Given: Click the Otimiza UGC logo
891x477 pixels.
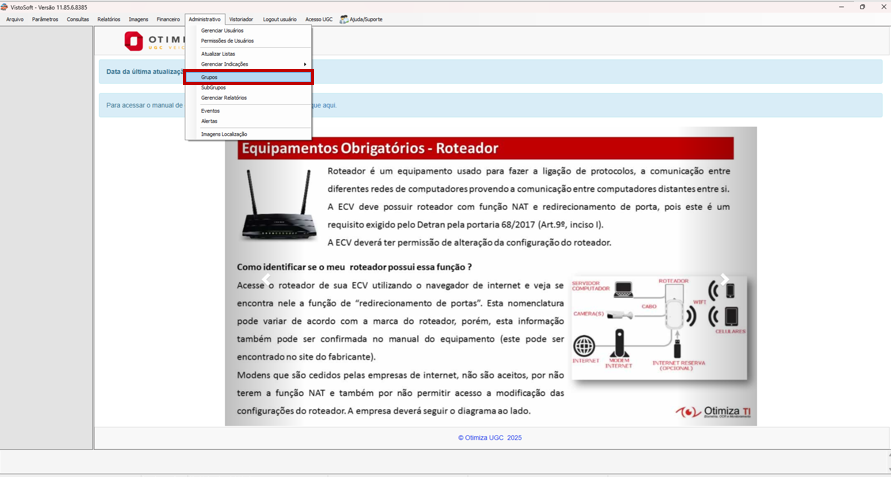Looking at the screenshot, I should [155, 41].
